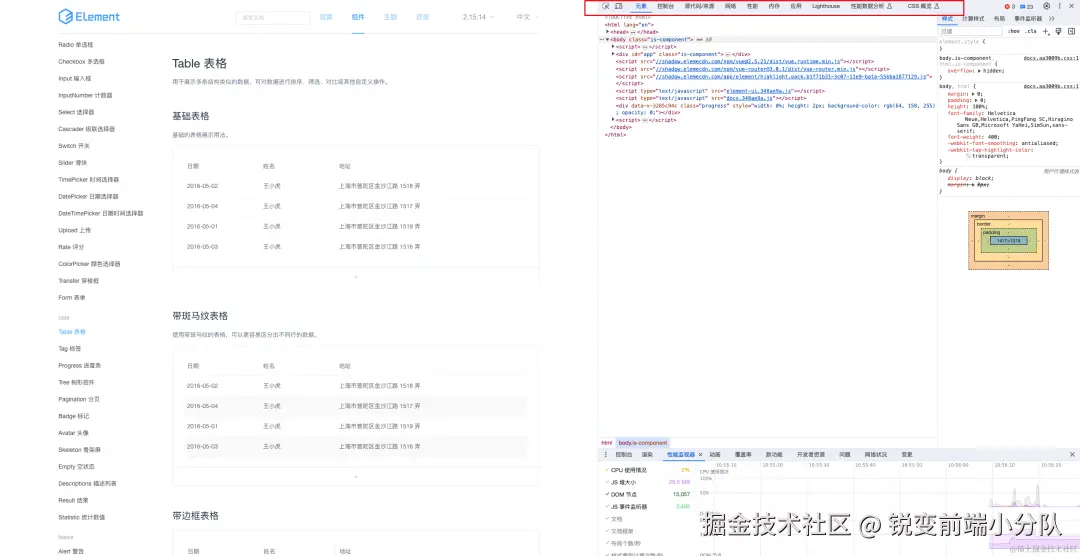Toggle the device toolbar icon
This screenshot has width=1080, height=556.
point(619,6)
